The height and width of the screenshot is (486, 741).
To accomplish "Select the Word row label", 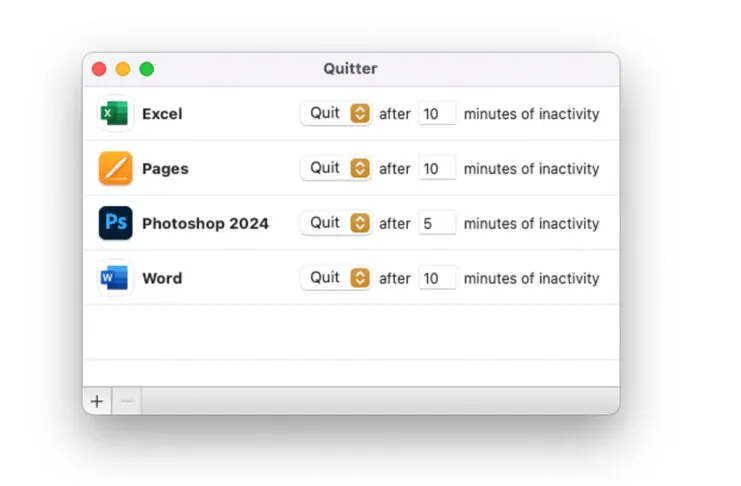I will (162, 278).
